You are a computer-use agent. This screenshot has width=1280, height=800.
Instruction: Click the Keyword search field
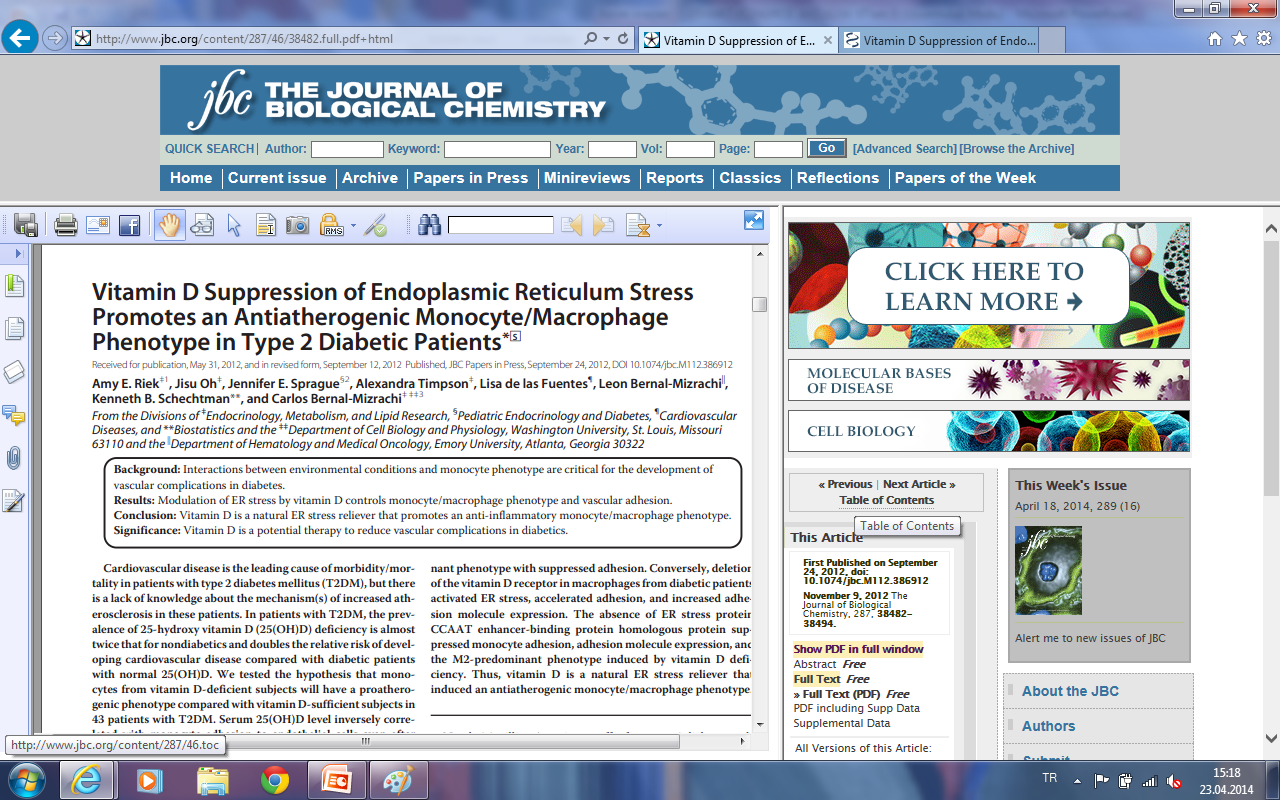(x=497, y=149)
